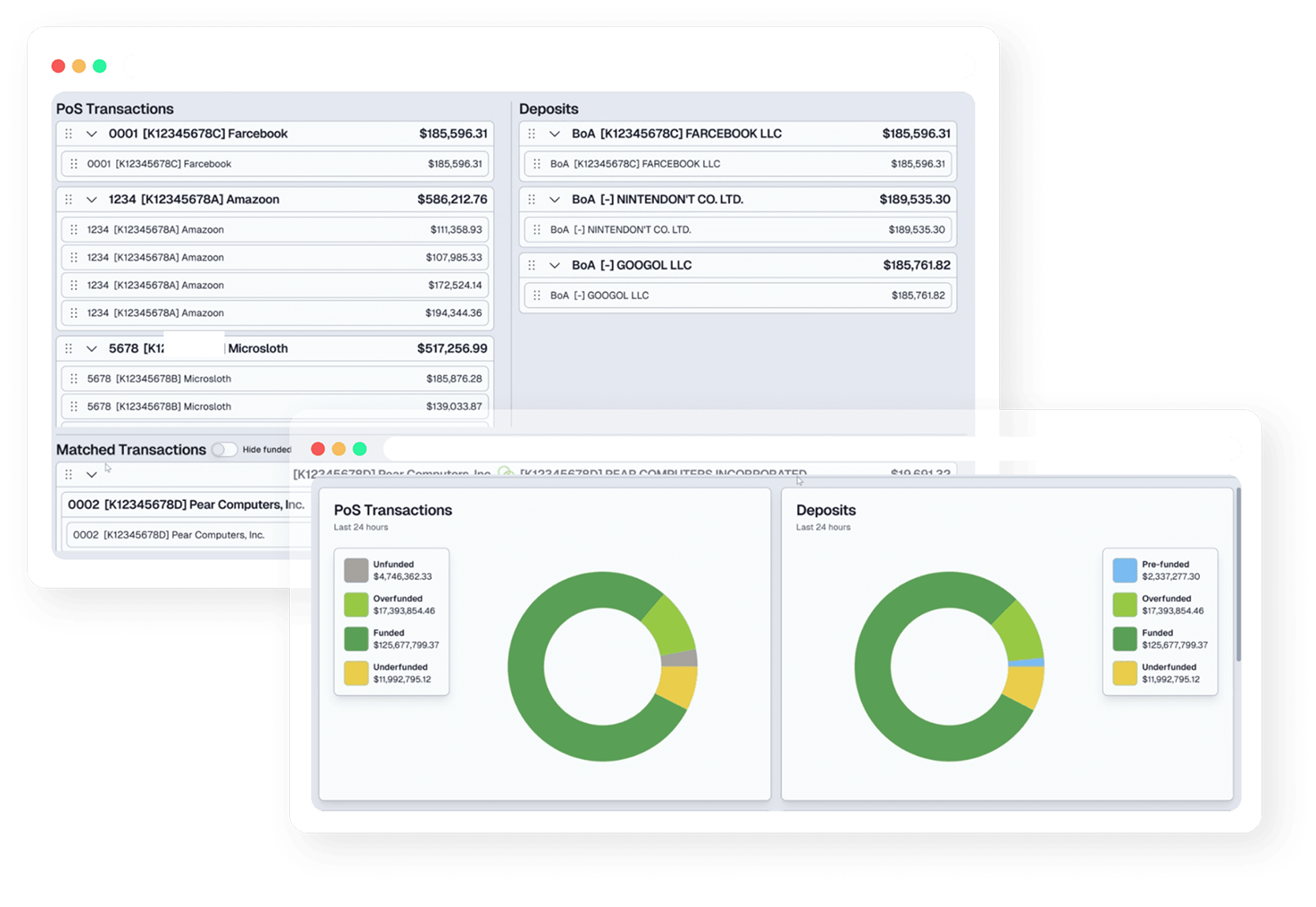
Task: Select the Amazoon $194,344.36 transaction row
Action: [275, 313]
